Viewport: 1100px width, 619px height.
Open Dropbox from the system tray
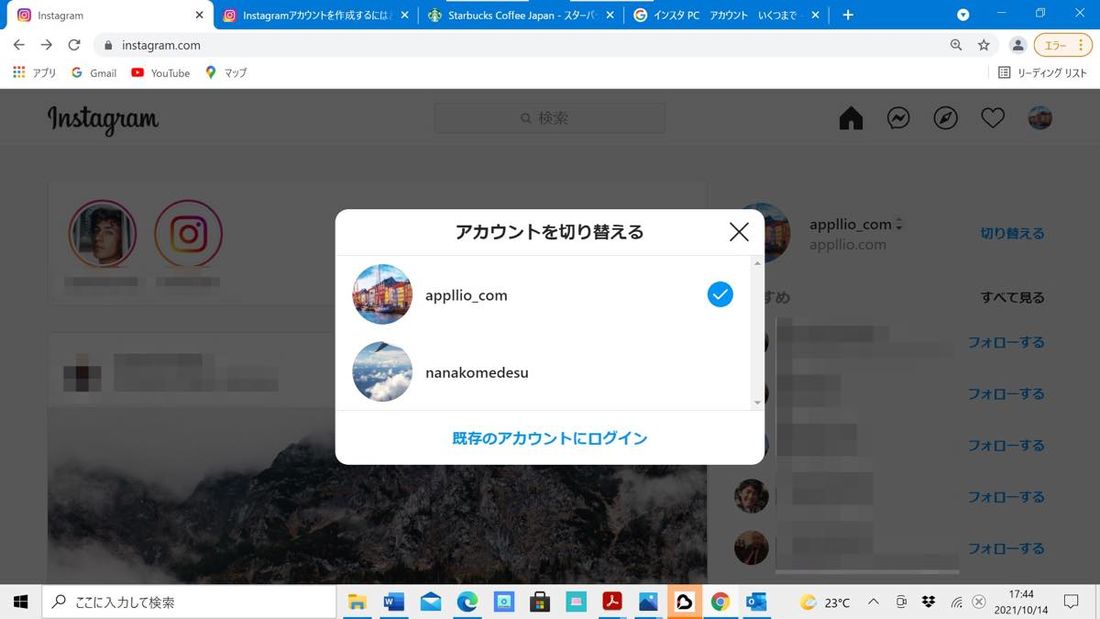(x=928, y=601)
